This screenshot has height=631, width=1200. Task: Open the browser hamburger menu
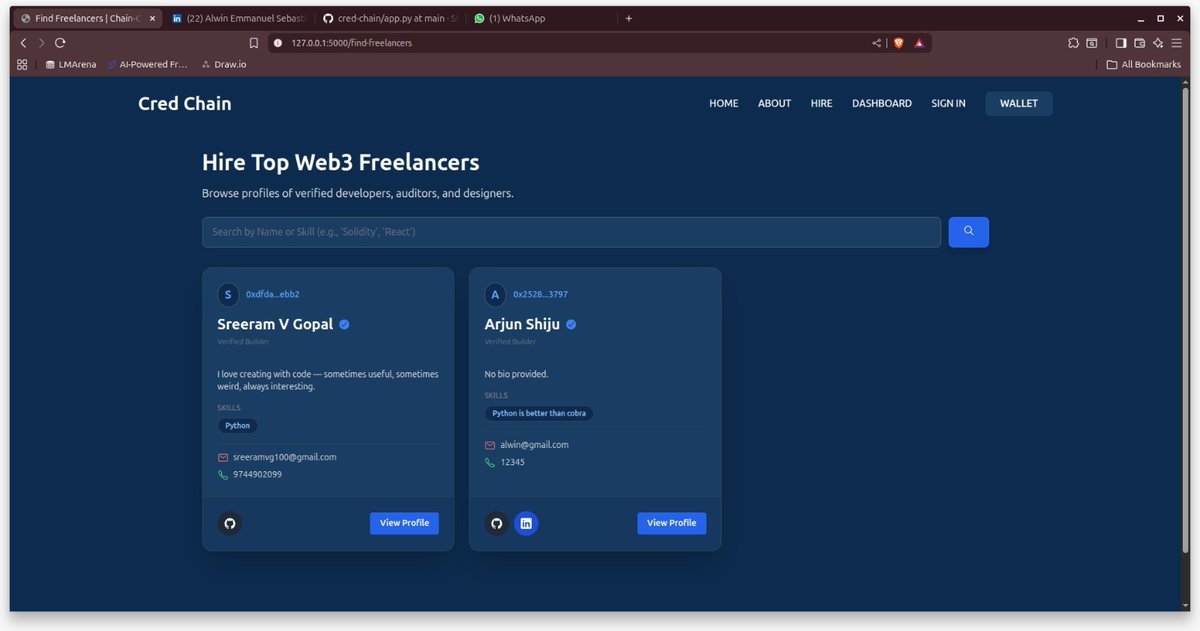click(x=1176, y=43)
